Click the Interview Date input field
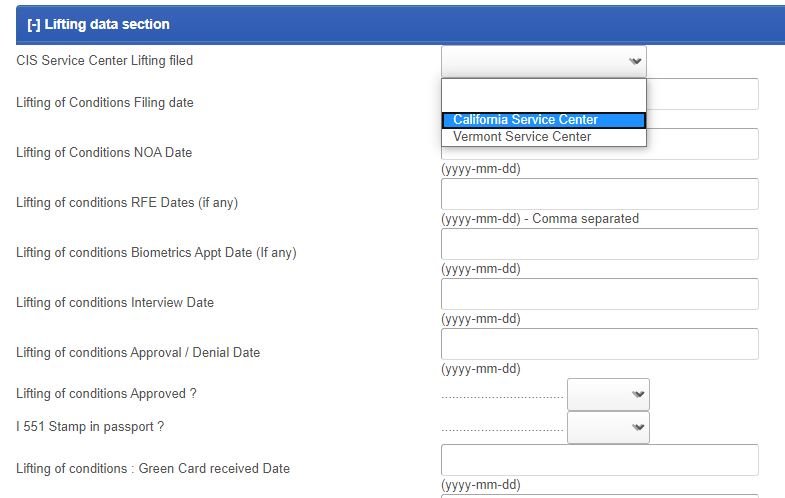 (600, 294)
